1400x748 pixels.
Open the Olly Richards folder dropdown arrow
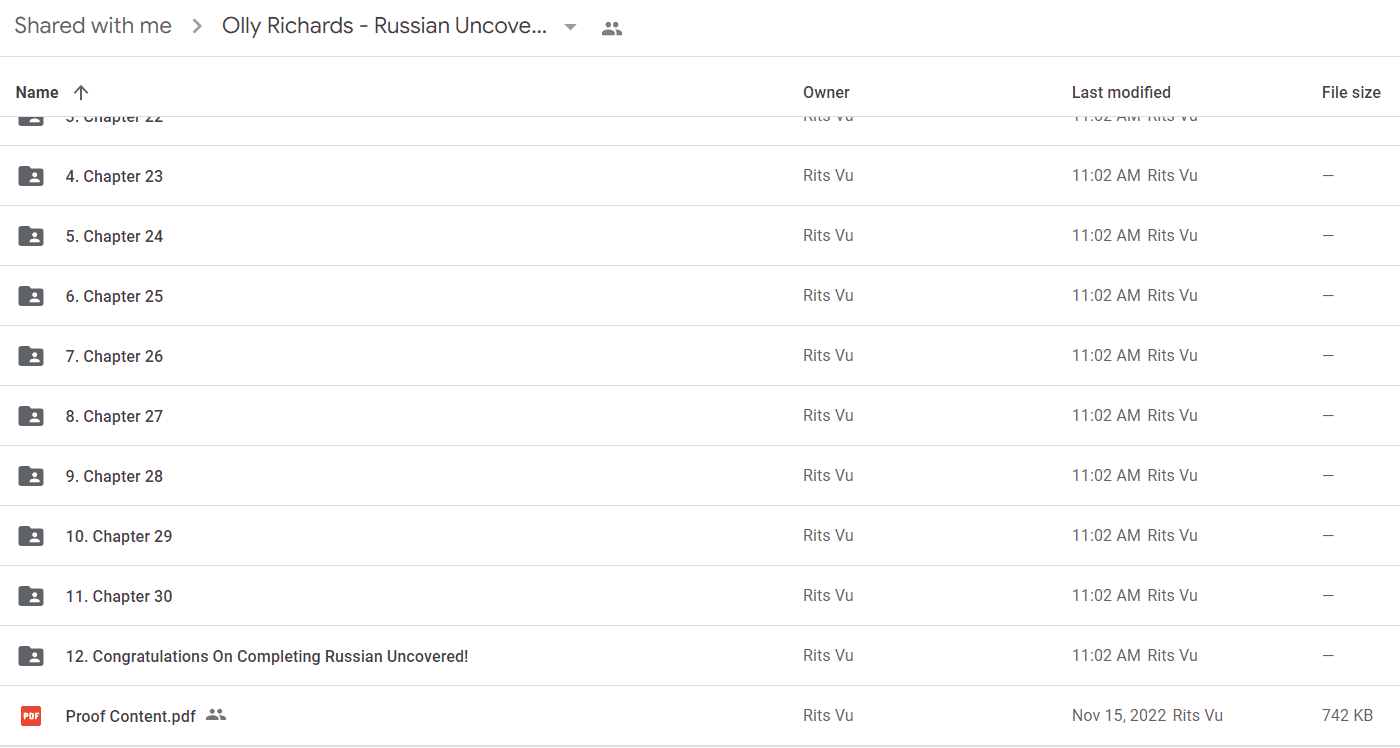(x=570, y=27)
